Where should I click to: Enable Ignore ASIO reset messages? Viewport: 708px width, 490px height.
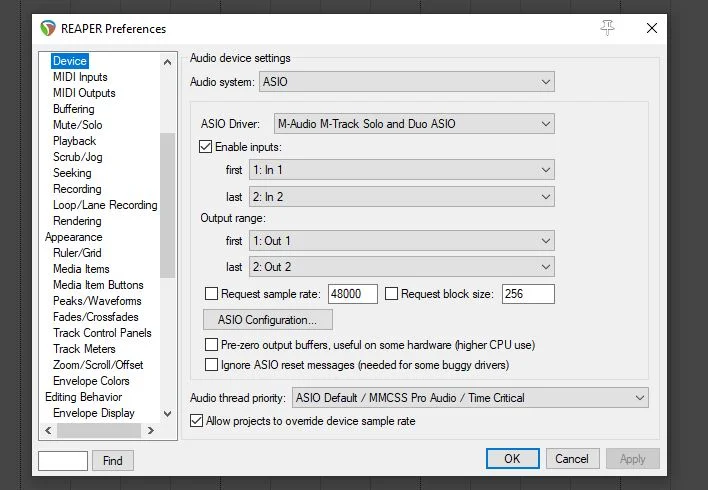pyautogui.click(x=211, y=365)
